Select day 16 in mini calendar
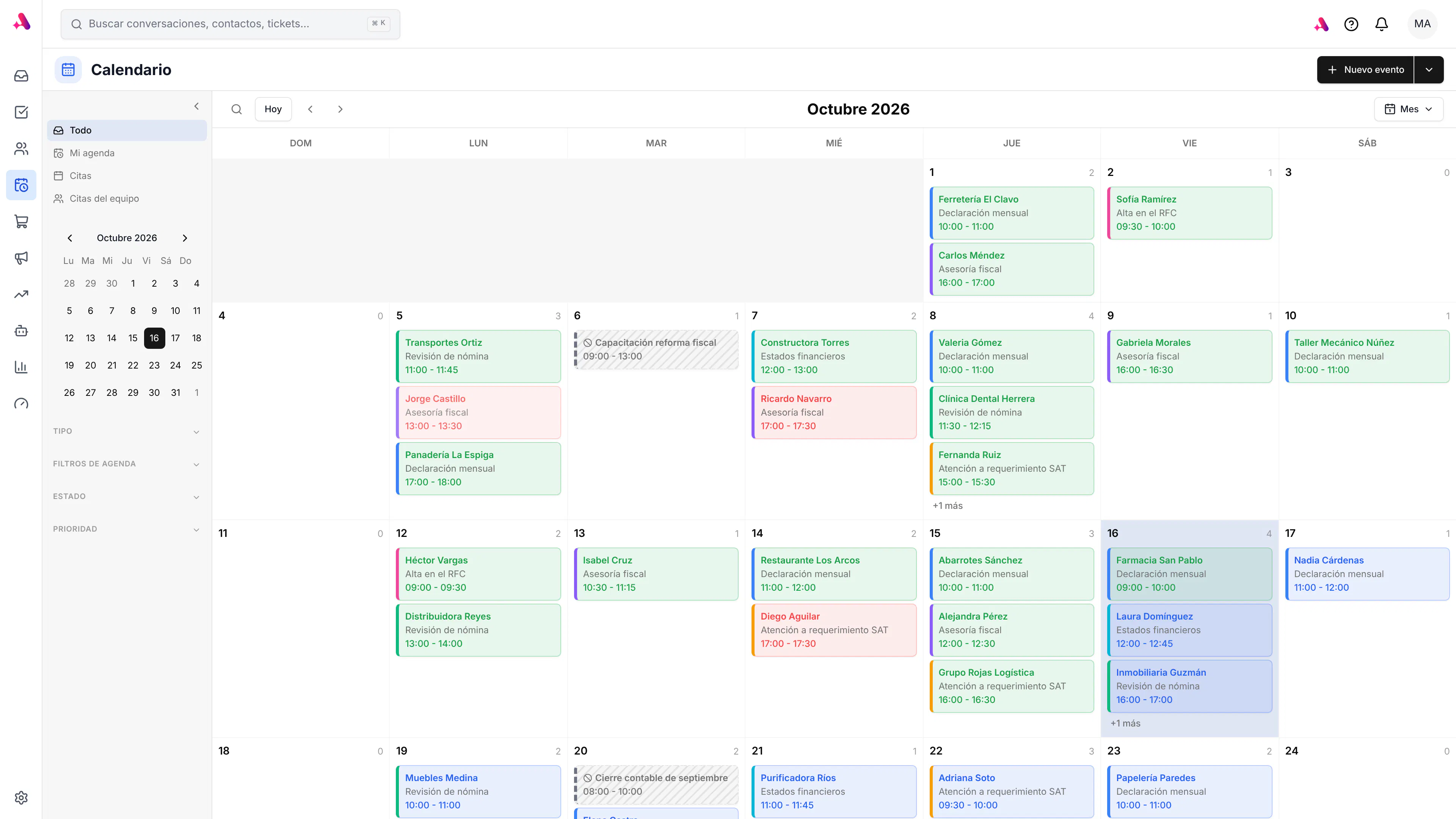This screenshot has height=819, width=1456. (154, 338)
